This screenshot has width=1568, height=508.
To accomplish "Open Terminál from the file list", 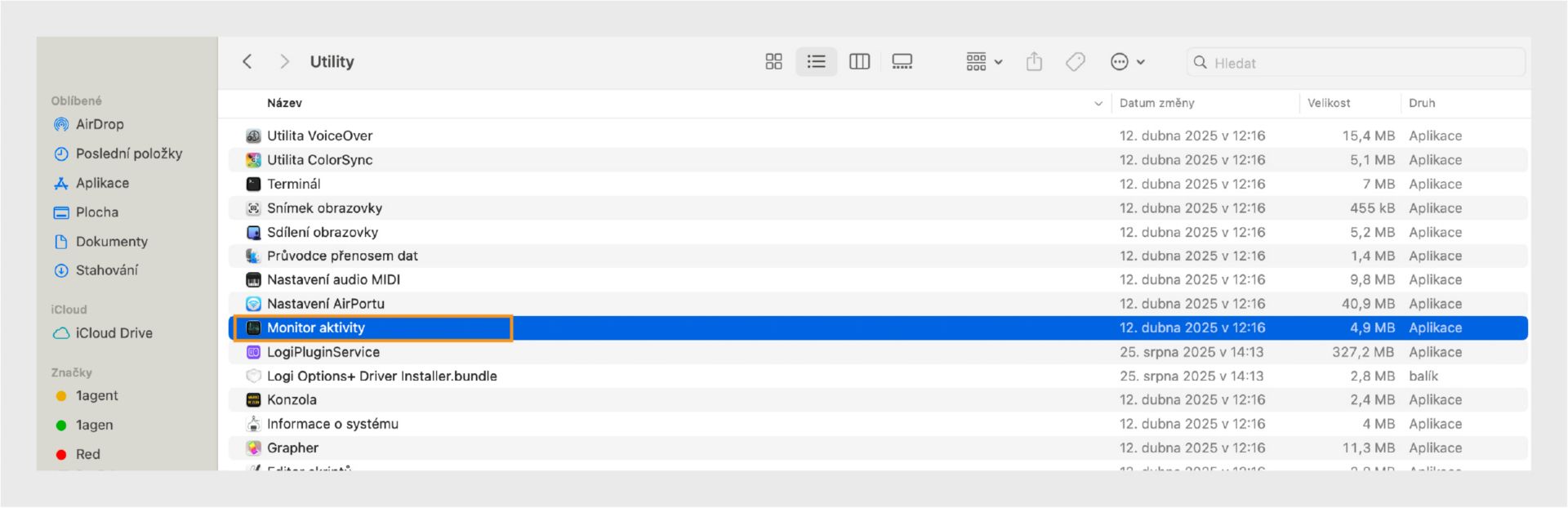I will click(x=294, y=184).
